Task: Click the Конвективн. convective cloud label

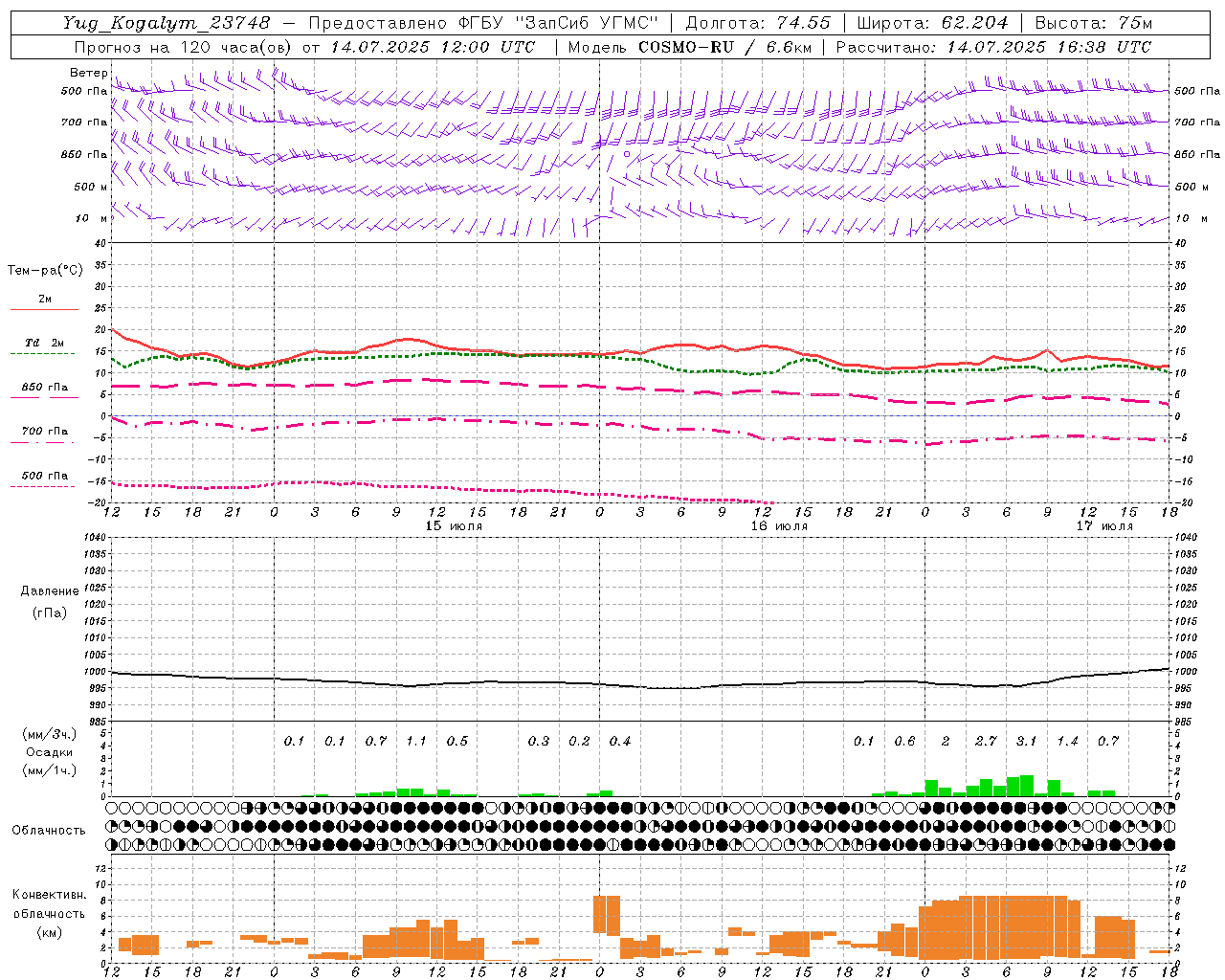Action: [49, 895]
